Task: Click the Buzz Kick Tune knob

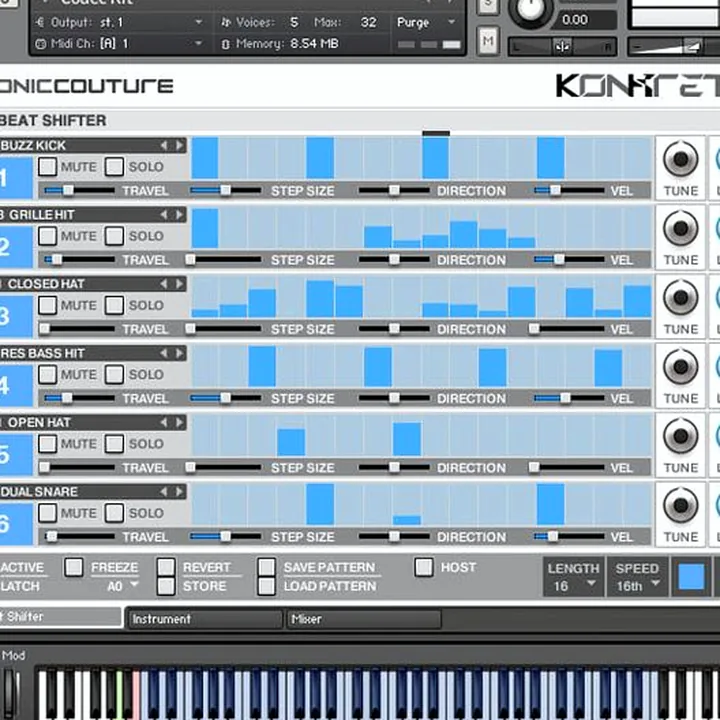Action: click(x=681, y=159)
